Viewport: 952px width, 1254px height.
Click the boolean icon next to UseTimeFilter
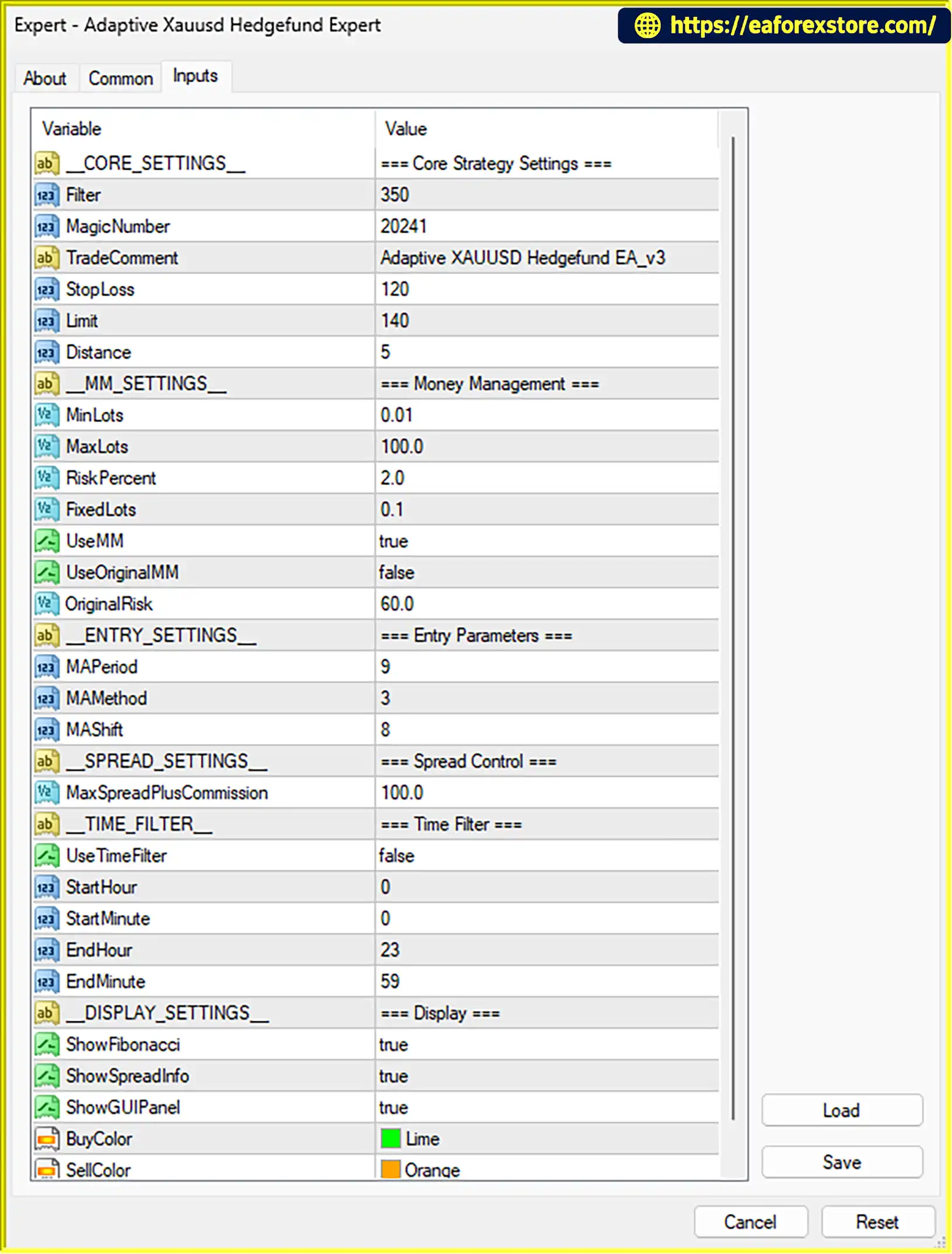(47, 856)
